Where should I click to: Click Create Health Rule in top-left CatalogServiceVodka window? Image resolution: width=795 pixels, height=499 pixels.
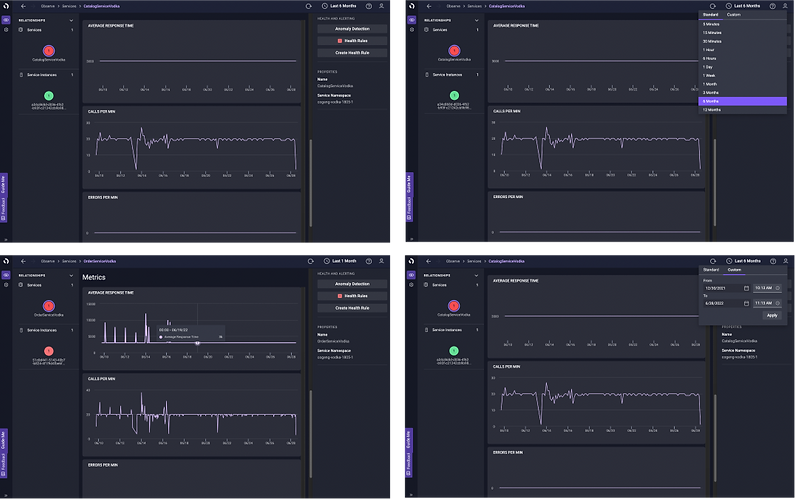(x=352, y=53)
